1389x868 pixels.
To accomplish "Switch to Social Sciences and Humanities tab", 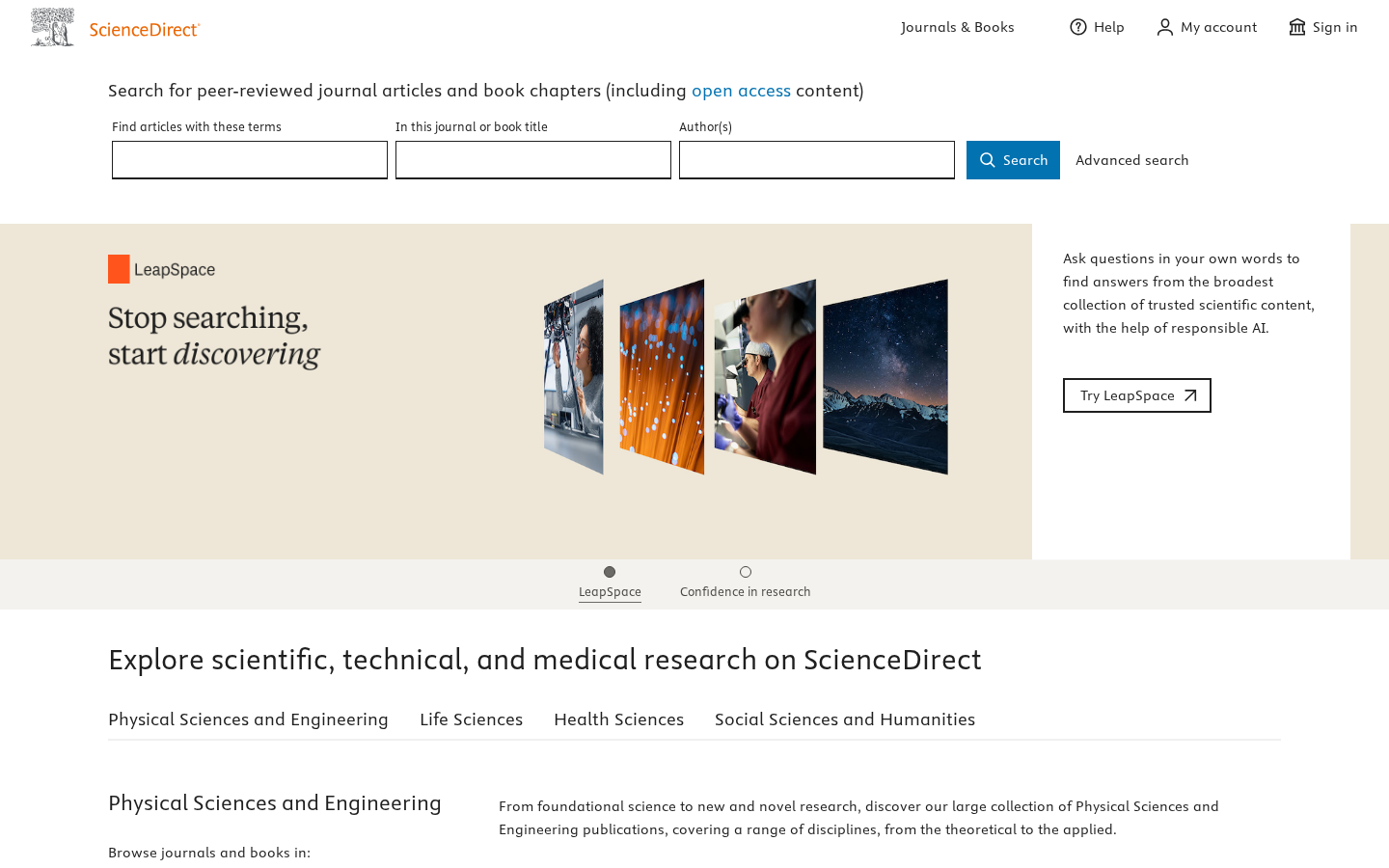I will 845,719.
